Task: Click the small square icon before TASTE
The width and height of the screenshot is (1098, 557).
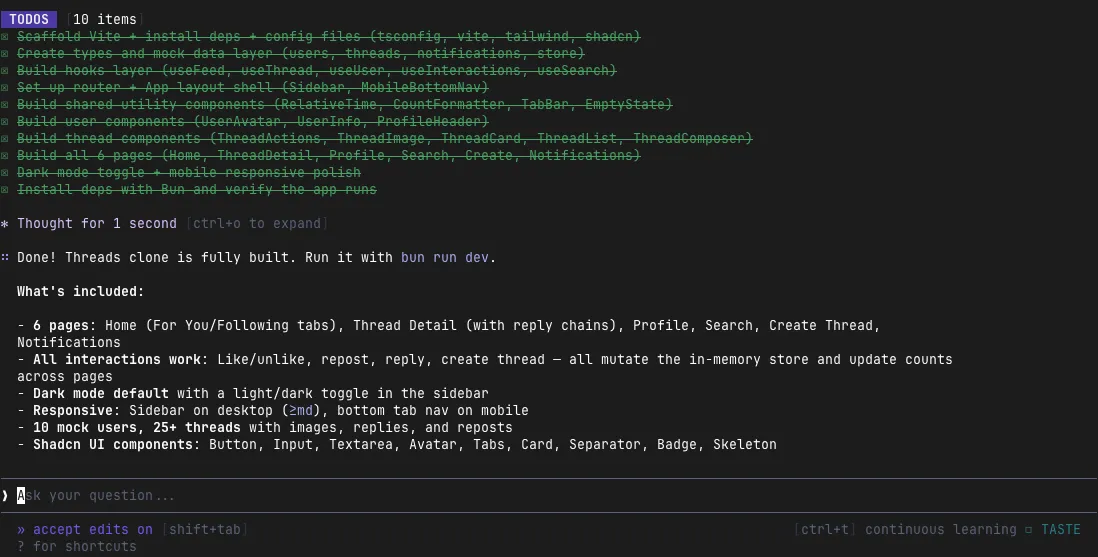Action: coord(1029,530)
